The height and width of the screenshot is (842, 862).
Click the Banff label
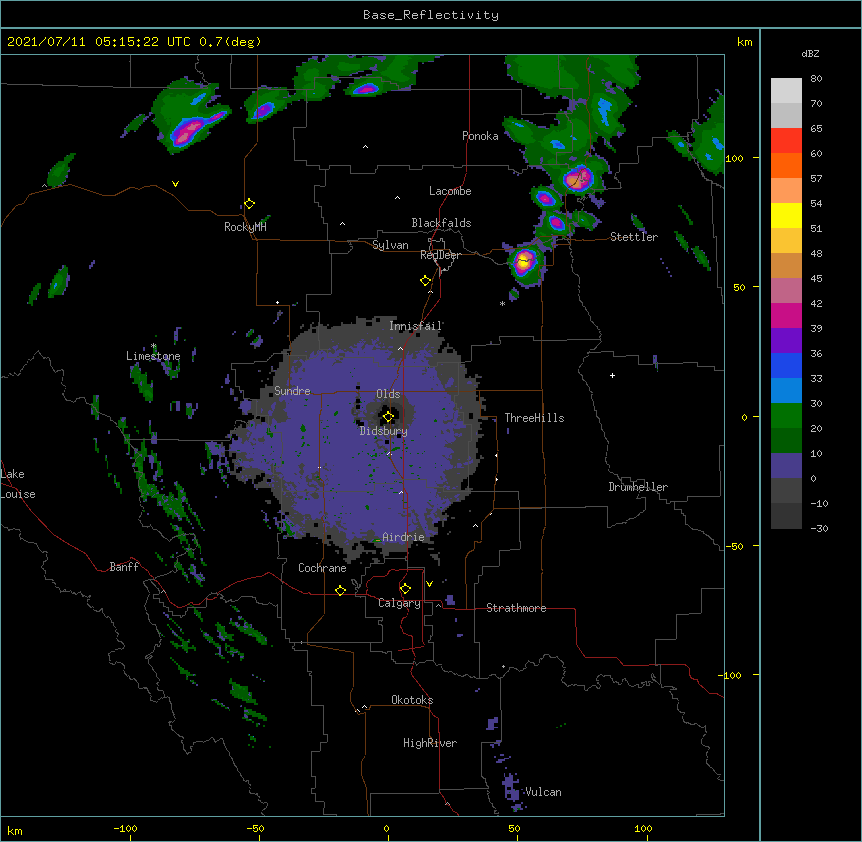(x=124, y=567)
